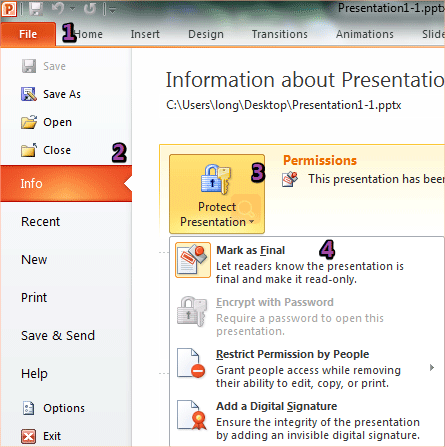This screenshot has width=445, height=447.
Task: Click the Save As icon in sidebar
Action: (x=29, y=94)
